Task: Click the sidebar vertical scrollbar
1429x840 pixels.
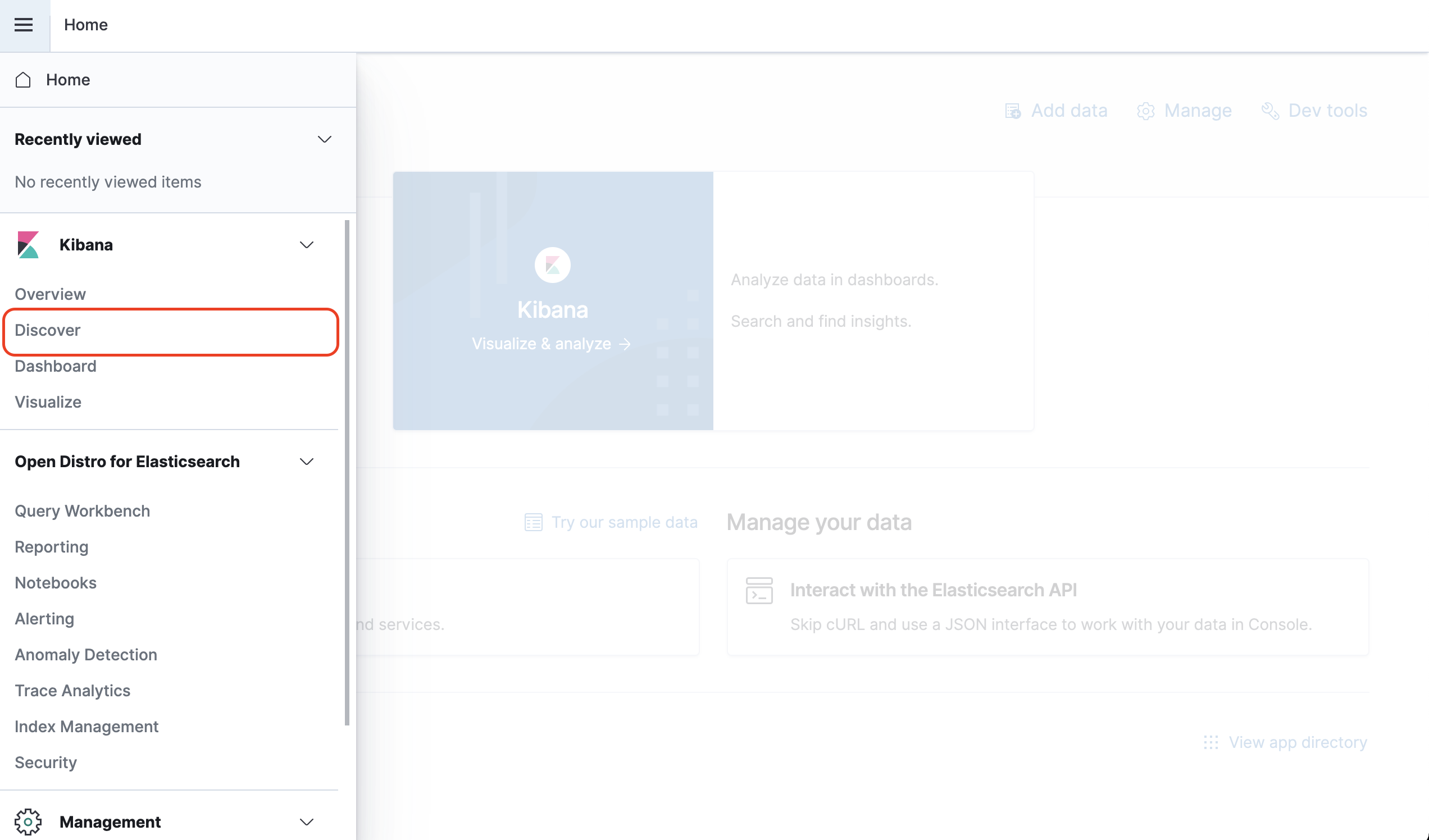Action: tap(347, 472)
